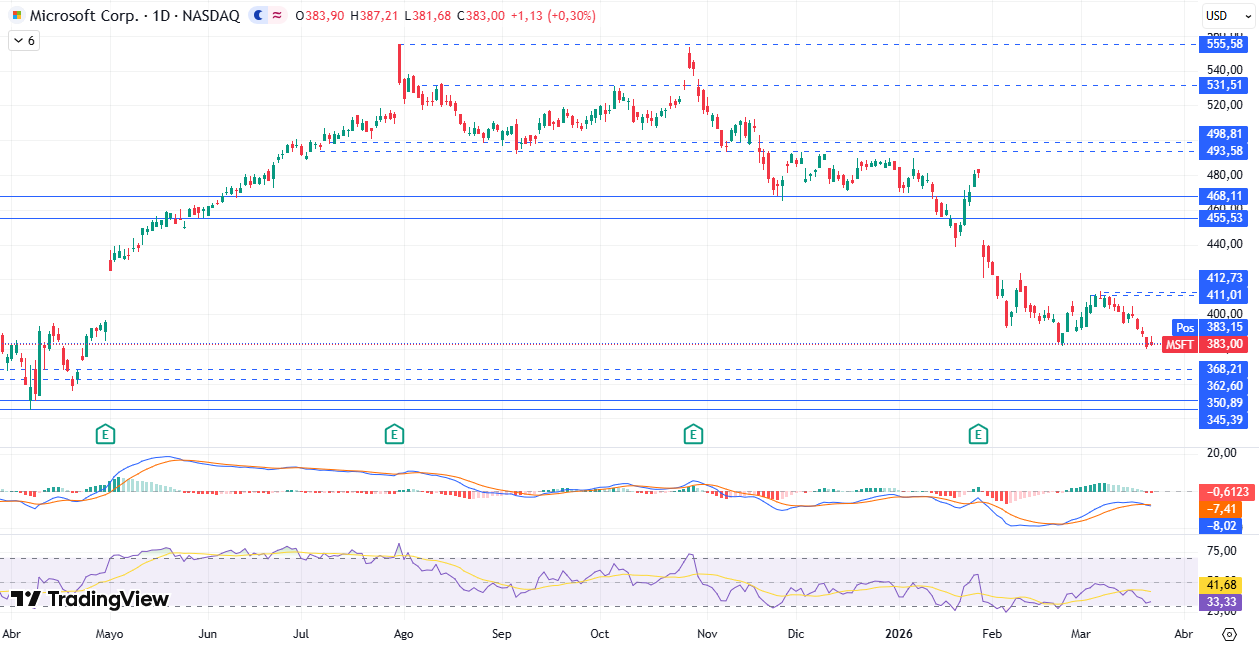This screenshot has height=647, width=1259.
Task: Open the earnings 'E' marker near Ago
Action: [394, 434]
